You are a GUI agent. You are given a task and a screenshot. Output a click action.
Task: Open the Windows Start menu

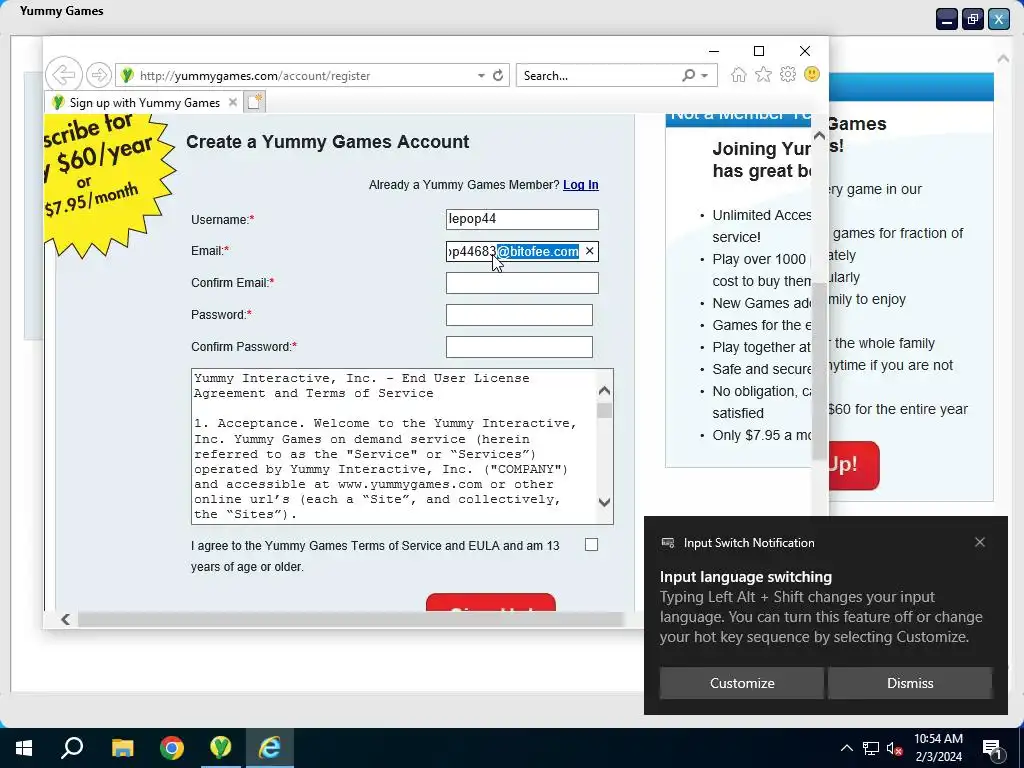[x=24, y=748]
